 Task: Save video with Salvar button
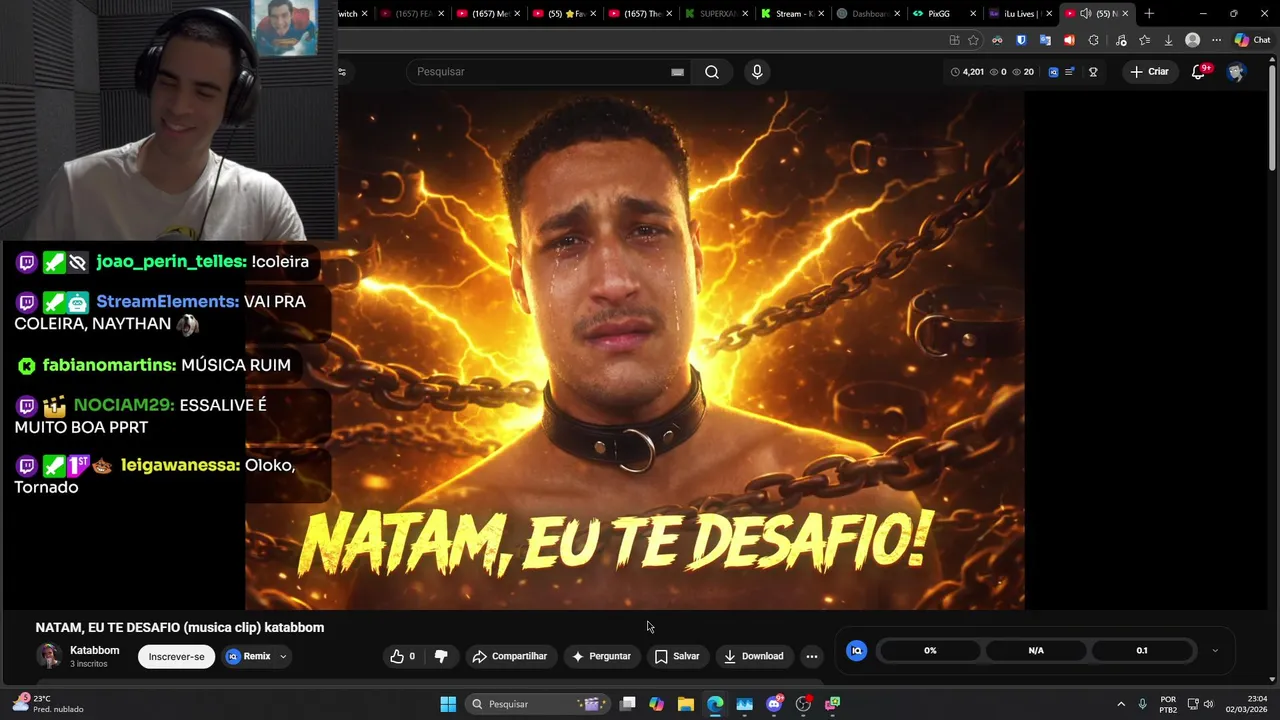[677, 656]
